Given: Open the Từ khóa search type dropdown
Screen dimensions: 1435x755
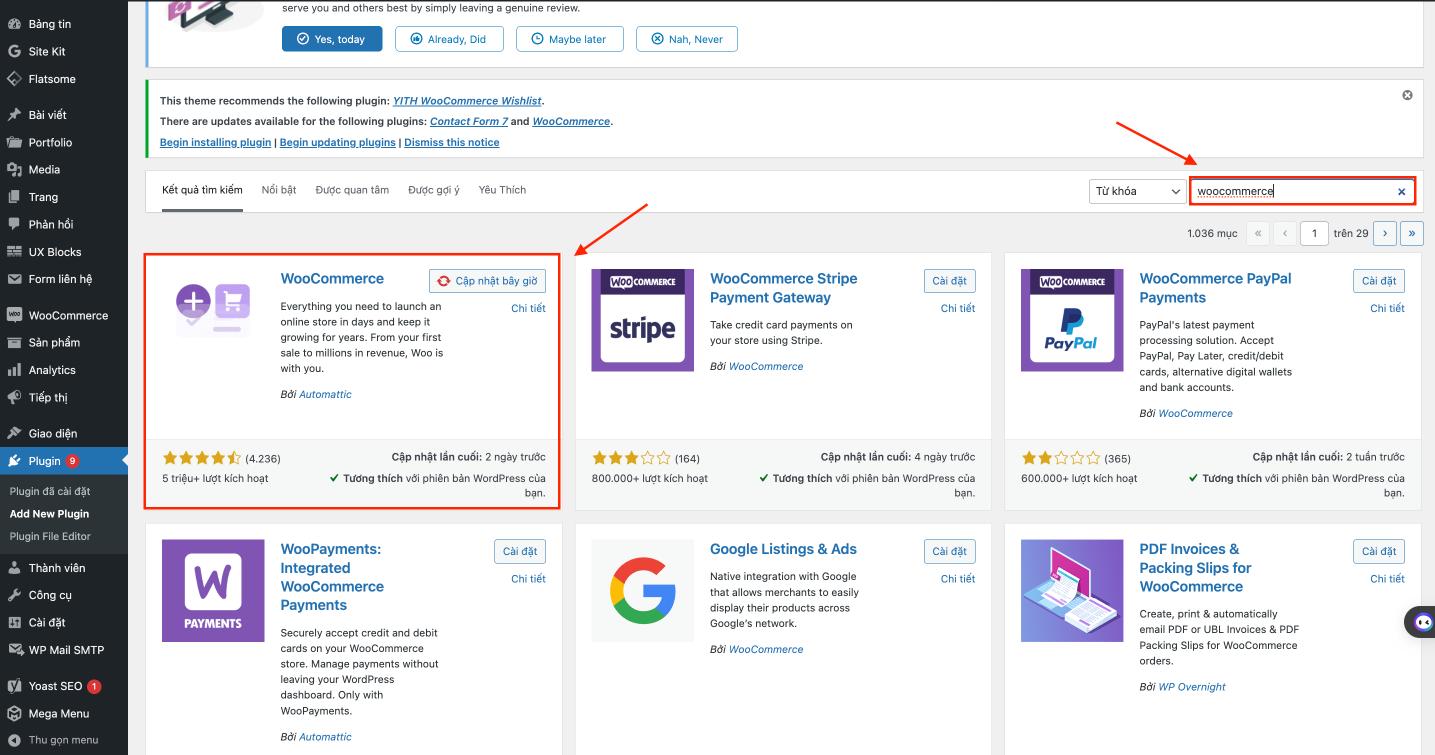Looking at the screenshot, I should [x=1137, y=191].
